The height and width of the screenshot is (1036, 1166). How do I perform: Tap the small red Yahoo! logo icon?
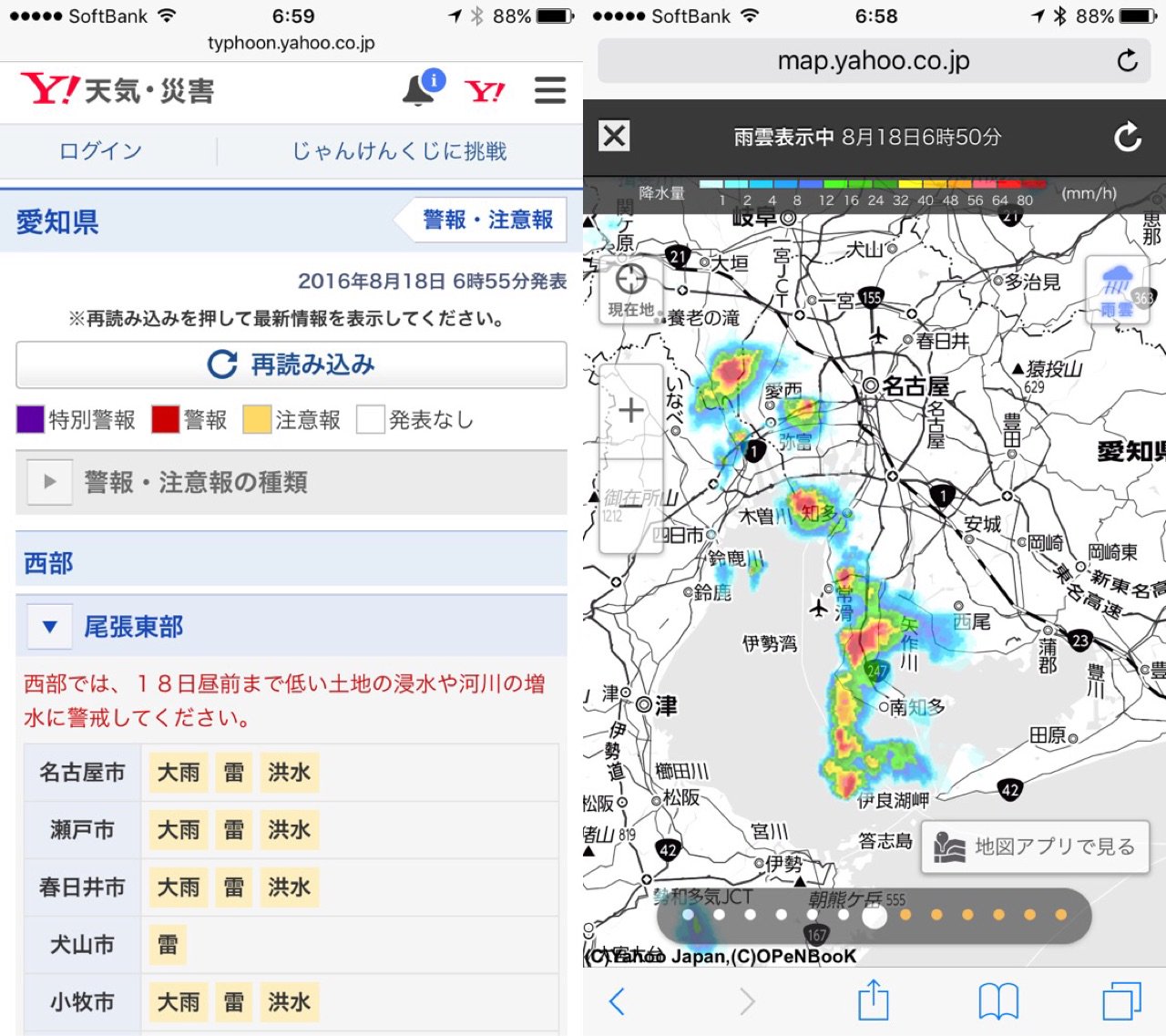click(x=484, y=91)
